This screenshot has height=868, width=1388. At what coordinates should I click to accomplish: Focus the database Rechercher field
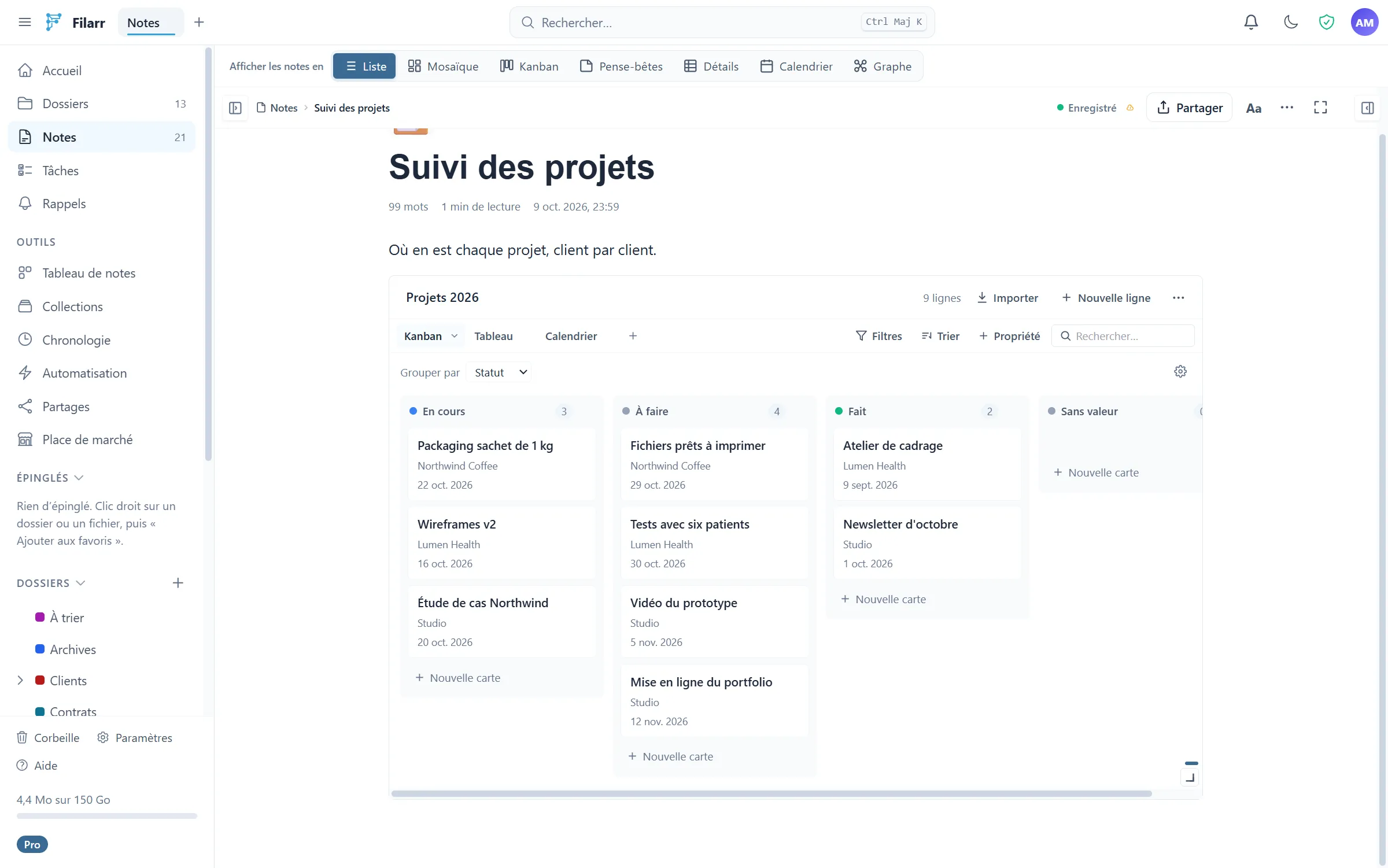pos(1123,336)
